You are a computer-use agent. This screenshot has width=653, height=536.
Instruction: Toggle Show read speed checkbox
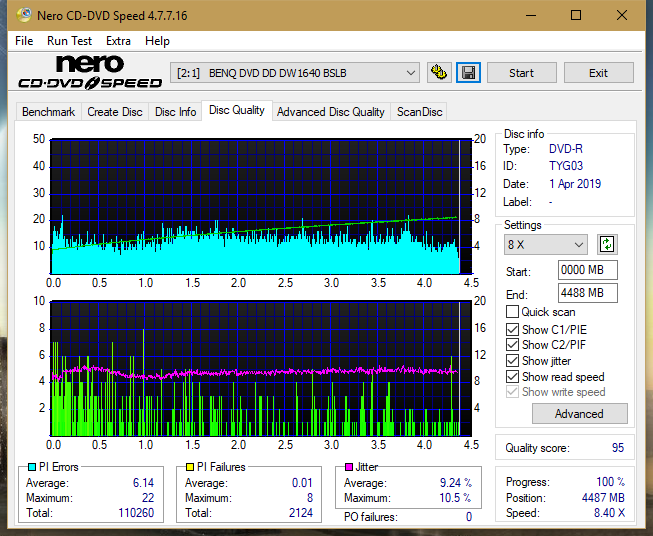point(512,376)
